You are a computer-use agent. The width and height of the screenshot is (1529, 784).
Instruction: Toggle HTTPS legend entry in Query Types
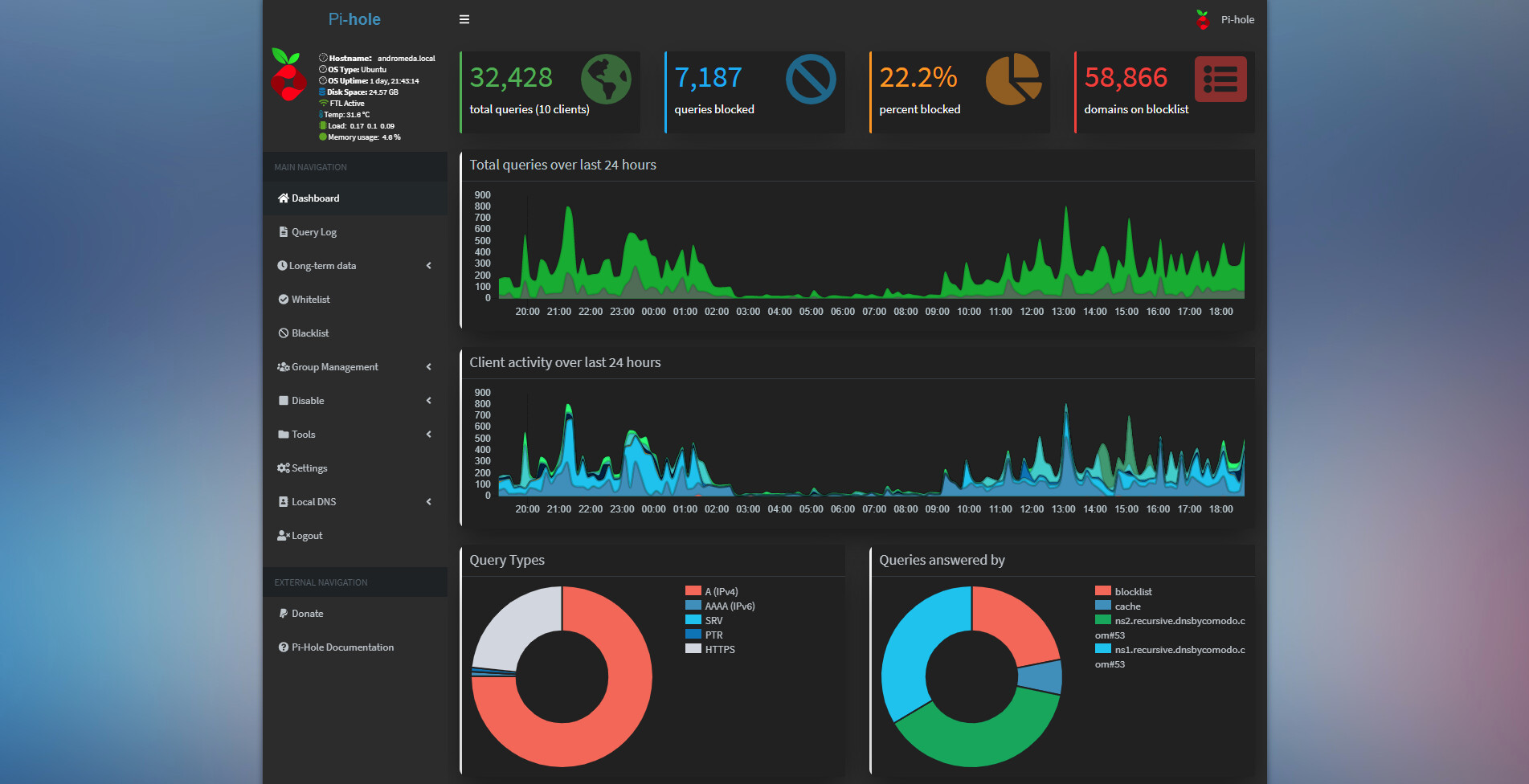[x=719, y=649]
